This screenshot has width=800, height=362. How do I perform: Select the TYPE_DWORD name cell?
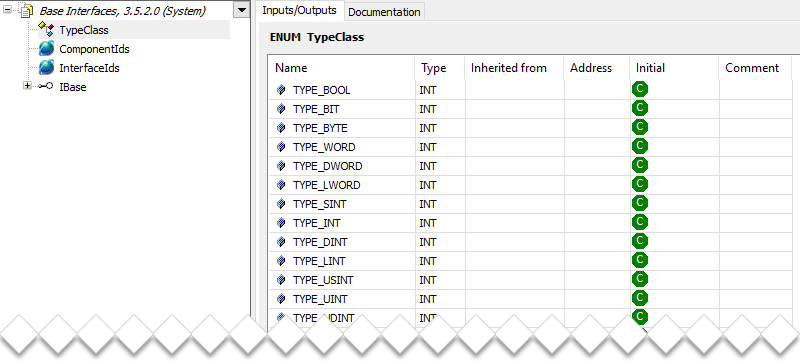point(341,166)
